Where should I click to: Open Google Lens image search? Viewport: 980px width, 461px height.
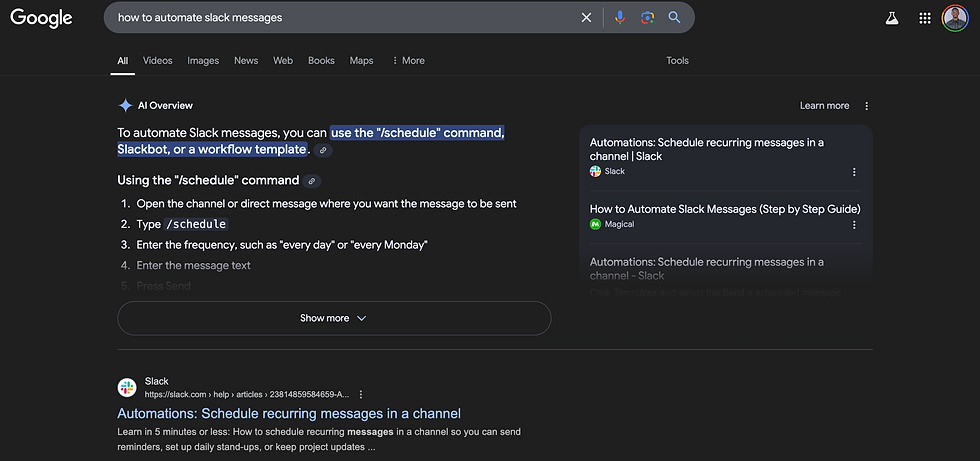pos(647,17)
